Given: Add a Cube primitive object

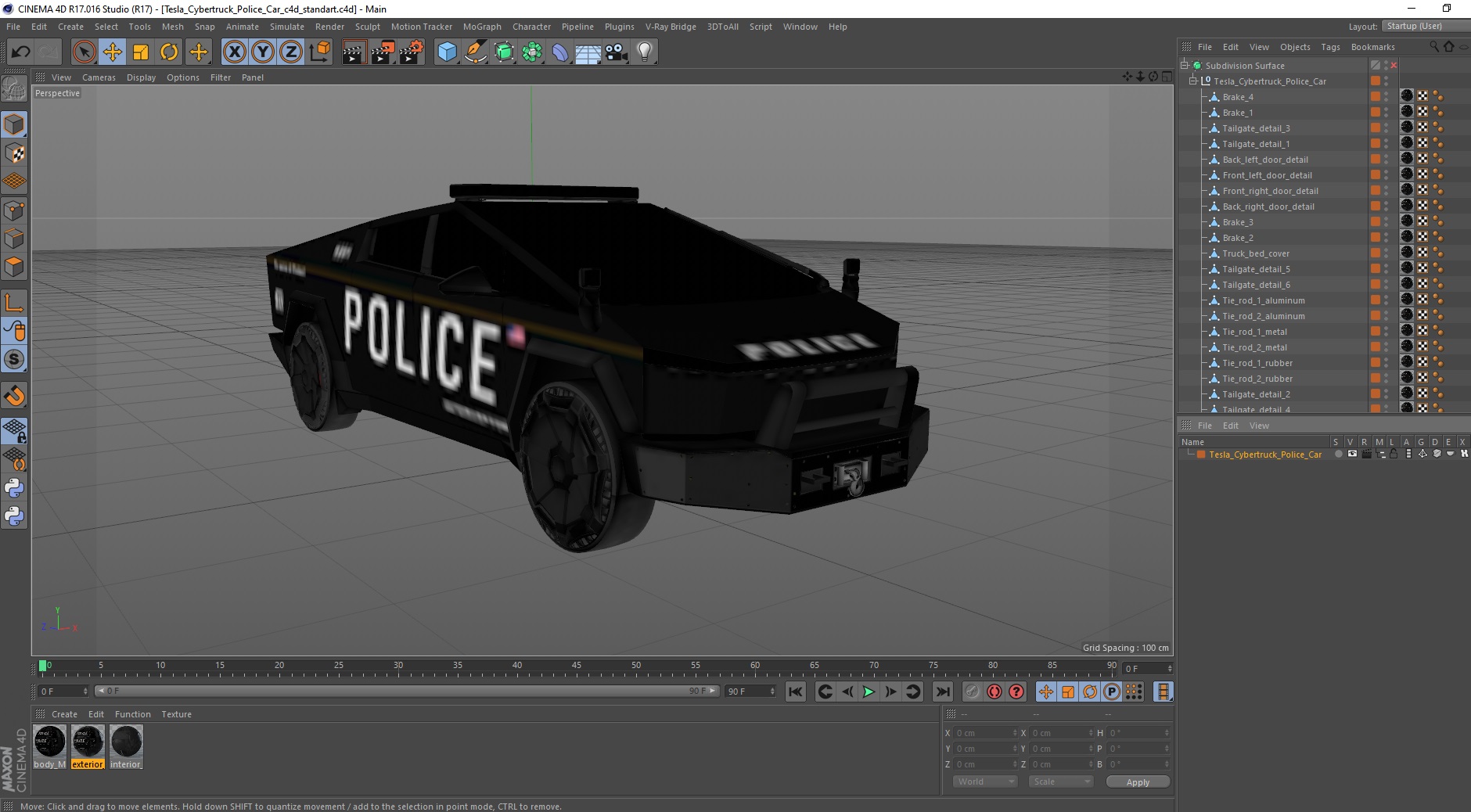Looking at the screenshot, I should tap(447, 52).
